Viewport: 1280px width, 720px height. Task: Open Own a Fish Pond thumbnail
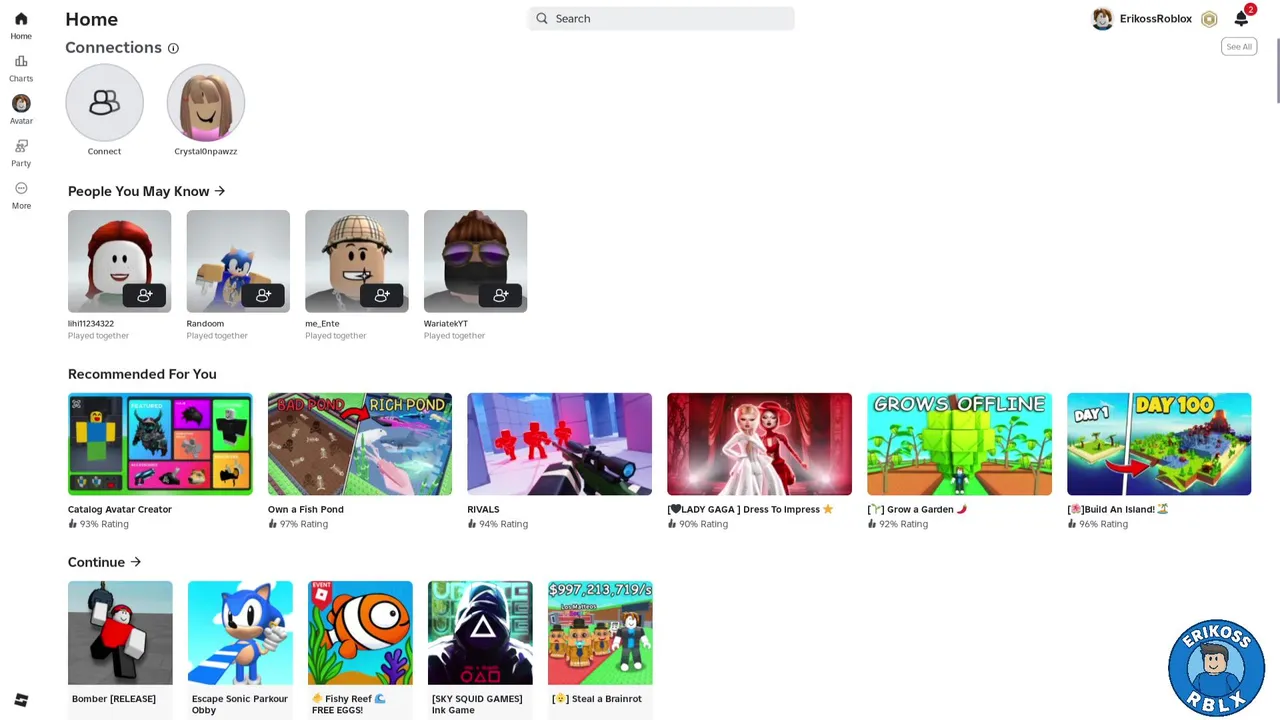[x=360, y=444]
